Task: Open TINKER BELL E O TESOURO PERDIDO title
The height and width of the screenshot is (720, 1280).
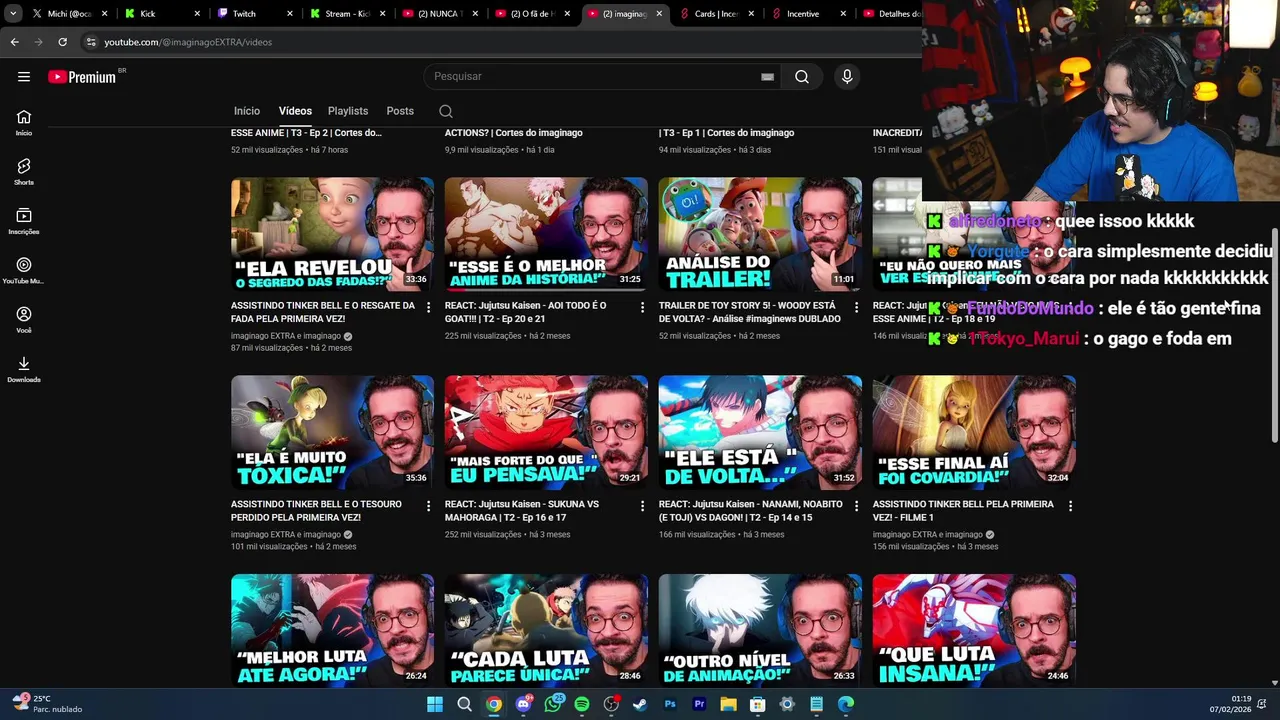Action: (x=316, y=511)
